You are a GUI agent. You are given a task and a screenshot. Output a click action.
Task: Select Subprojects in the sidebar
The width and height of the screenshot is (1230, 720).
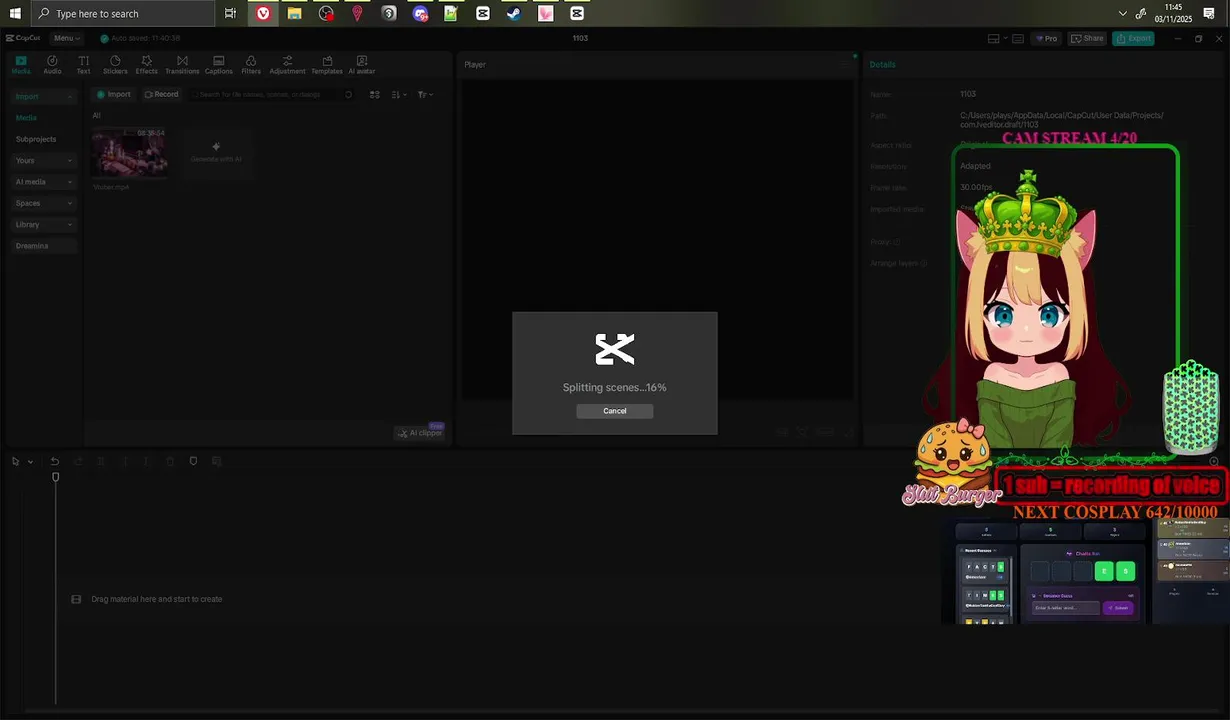36,139
